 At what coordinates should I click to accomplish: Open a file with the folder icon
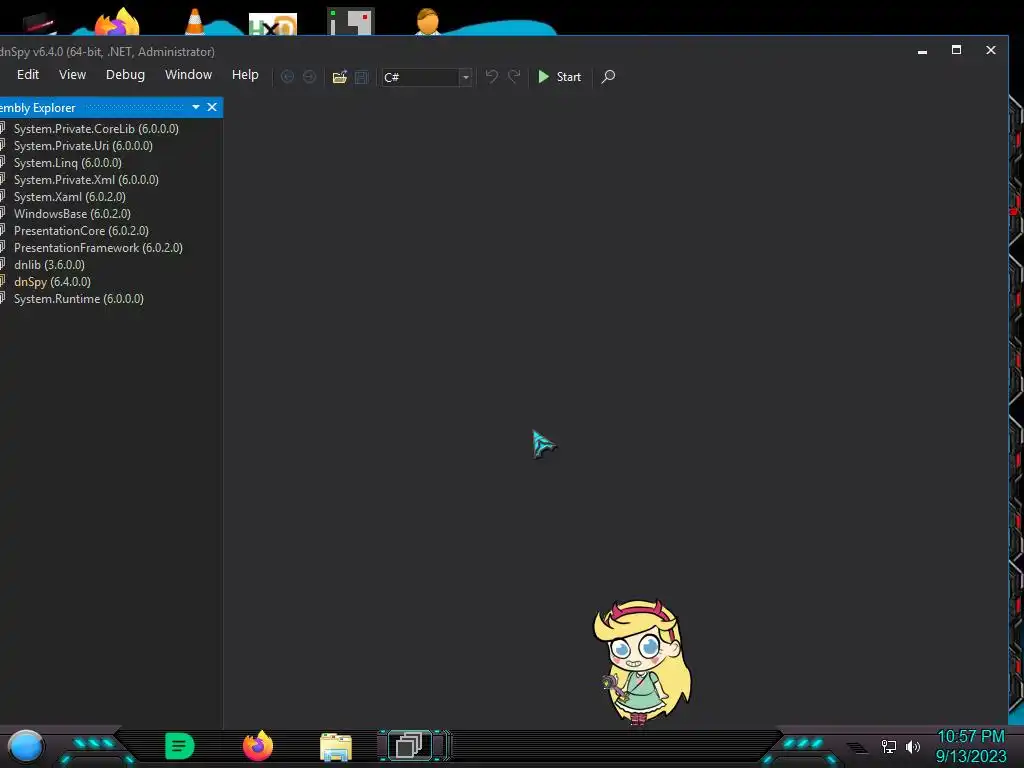pos(340,76)
